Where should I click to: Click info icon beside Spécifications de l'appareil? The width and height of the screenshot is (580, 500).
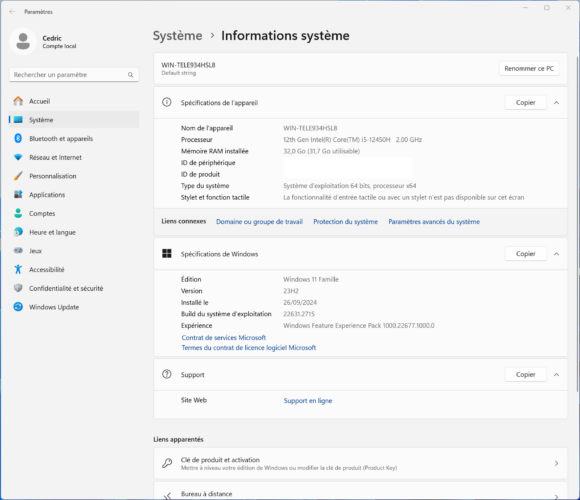coord(167,102)
